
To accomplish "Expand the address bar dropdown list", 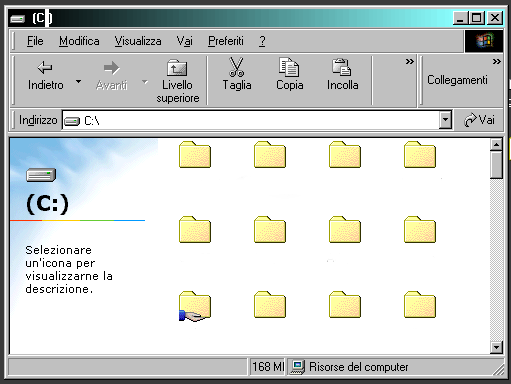I will point(445,120).
